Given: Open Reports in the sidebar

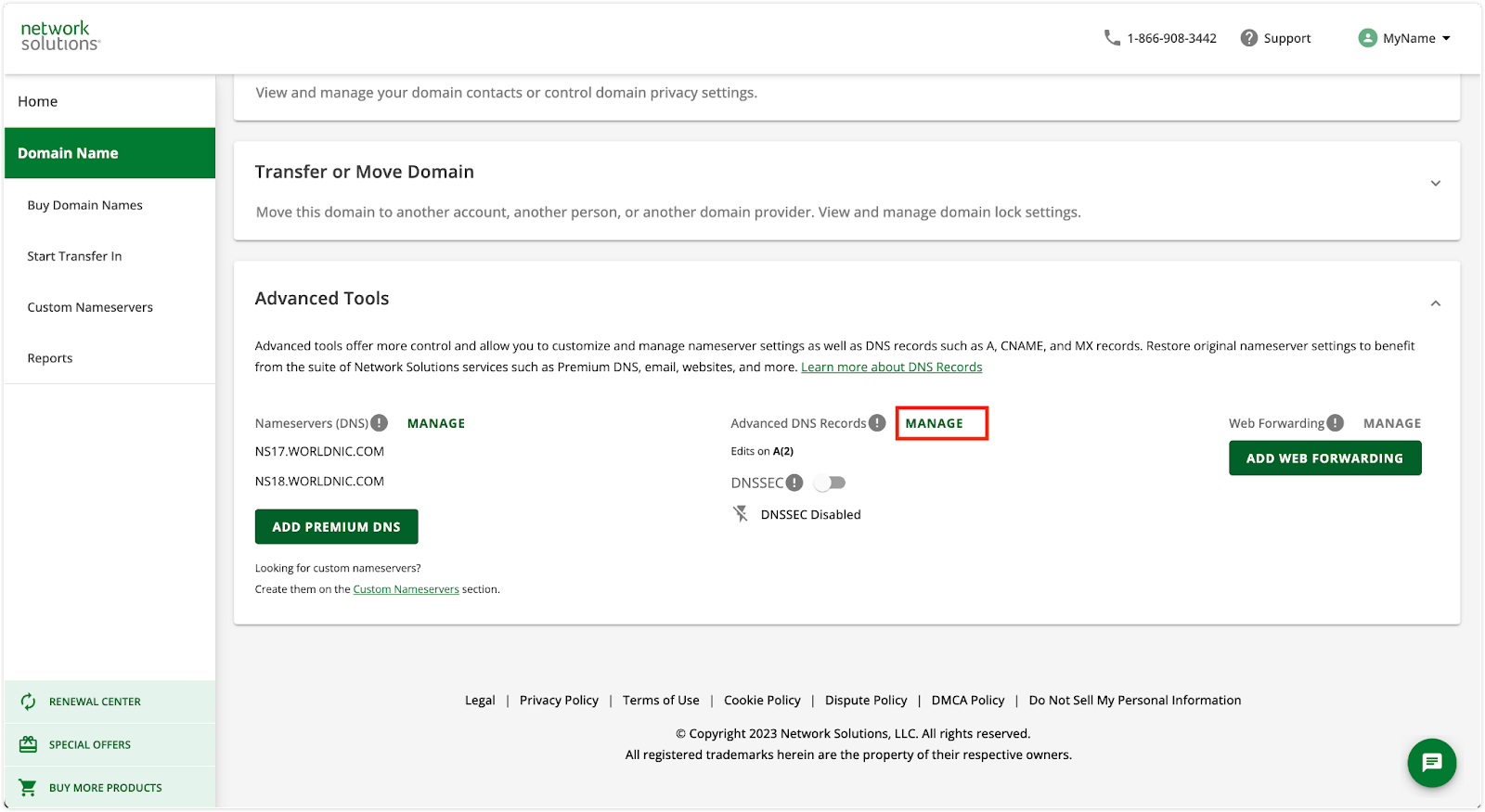Looking at the screenshot, I should (50, 358).
